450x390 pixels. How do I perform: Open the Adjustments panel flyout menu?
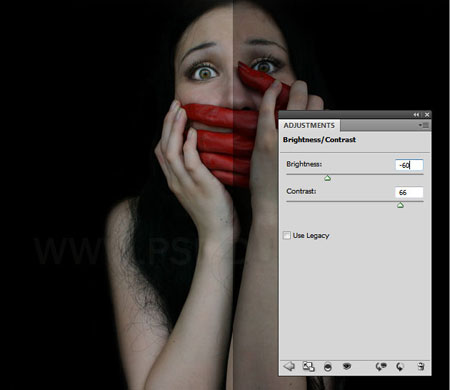click(424, 125)
